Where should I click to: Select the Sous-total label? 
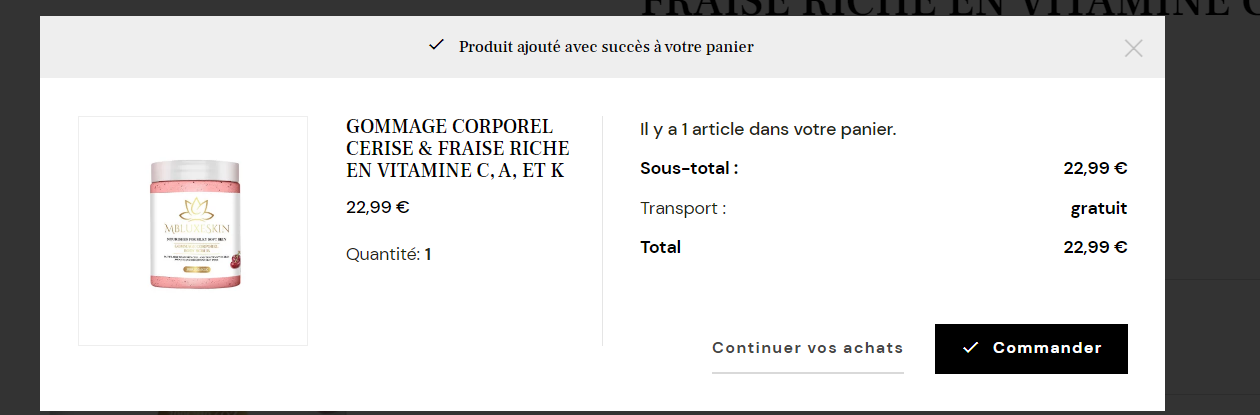tap(689, 168)
